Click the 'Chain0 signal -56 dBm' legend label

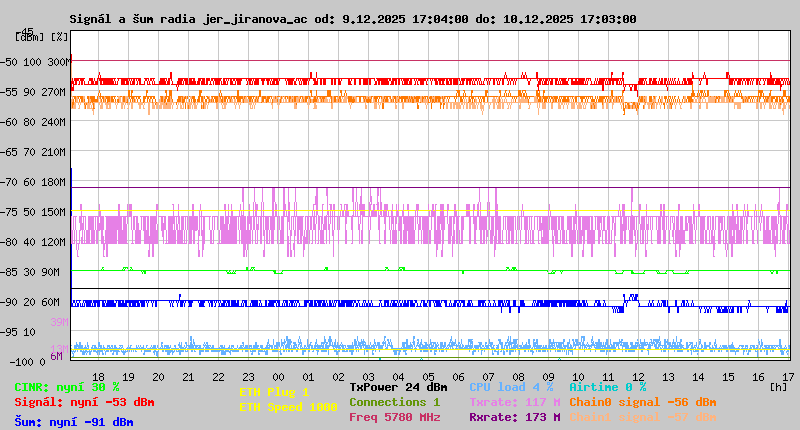point(643,402)
